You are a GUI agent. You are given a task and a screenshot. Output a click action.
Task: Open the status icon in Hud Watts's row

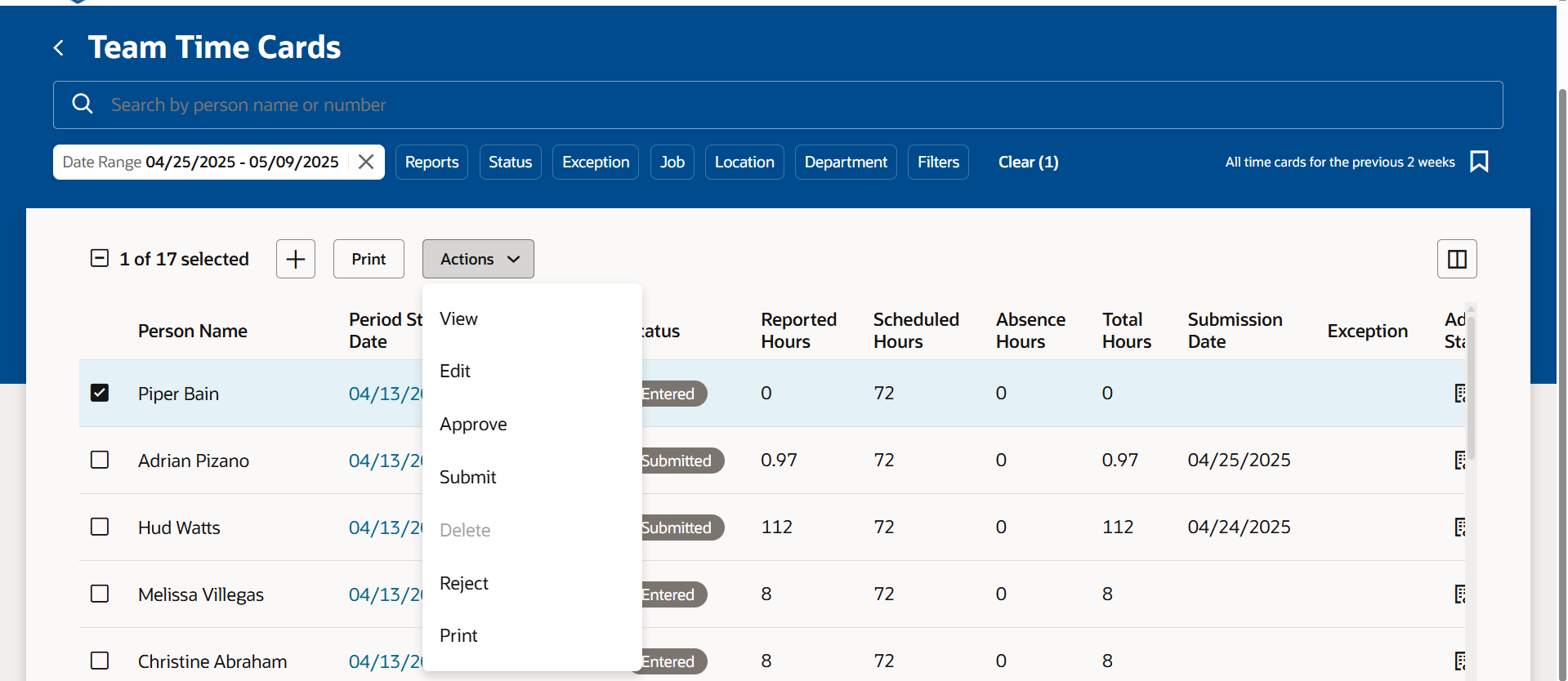point(1460,527)
